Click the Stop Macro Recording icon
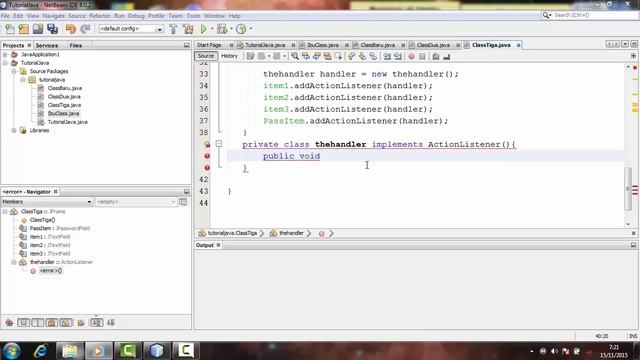Screen dimensions: 640x360 pos(422,56)
